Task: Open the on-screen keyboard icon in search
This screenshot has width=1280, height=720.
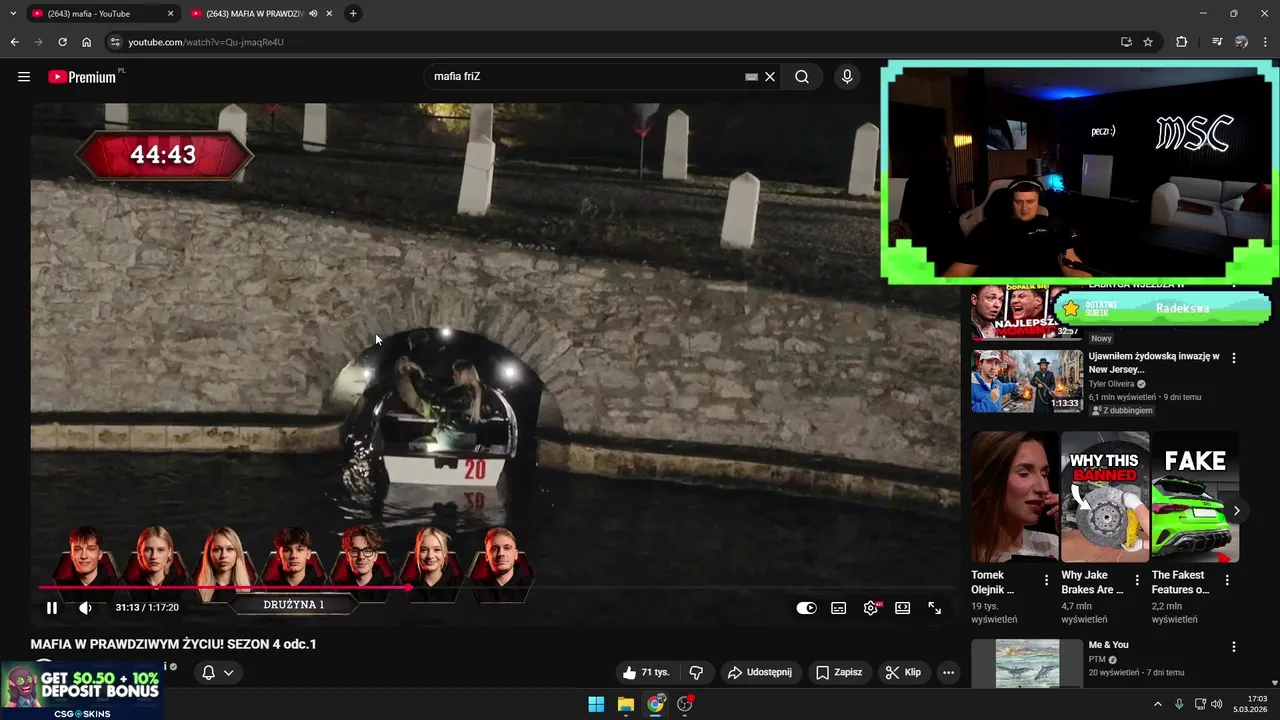Action: click(x=751, y=77)
